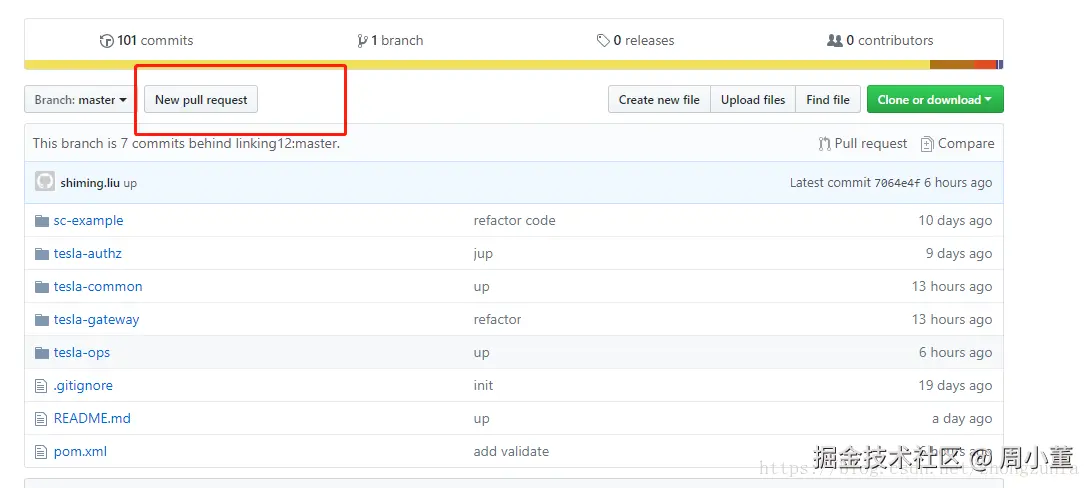Expand the Clone or download menu
Viewport: 1090px width, 488px height.
[x=935, y=99]
